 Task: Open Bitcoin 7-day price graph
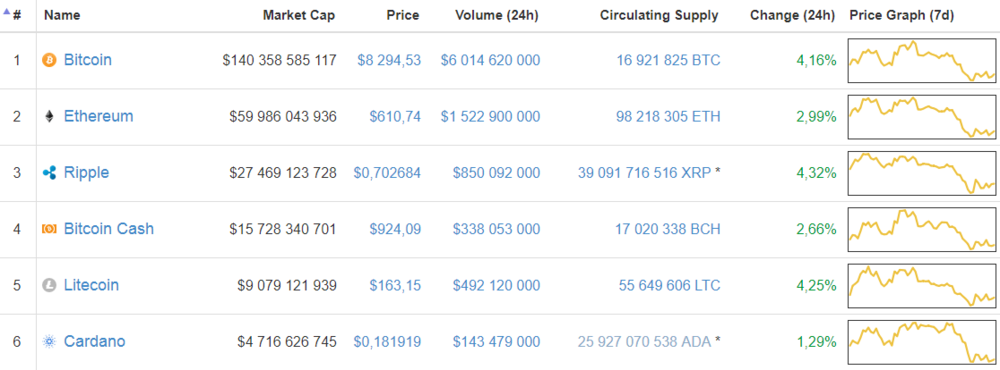[922, 61]
